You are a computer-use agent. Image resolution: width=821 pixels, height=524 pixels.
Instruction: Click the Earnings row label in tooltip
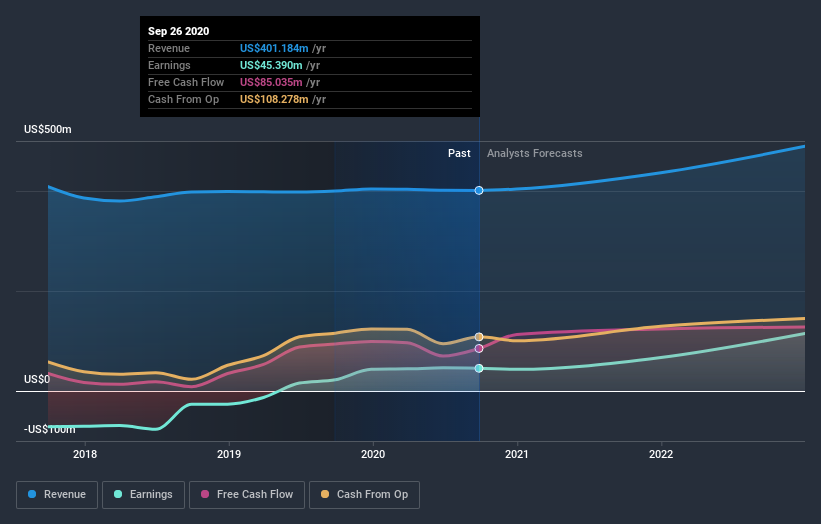(169, 65)
